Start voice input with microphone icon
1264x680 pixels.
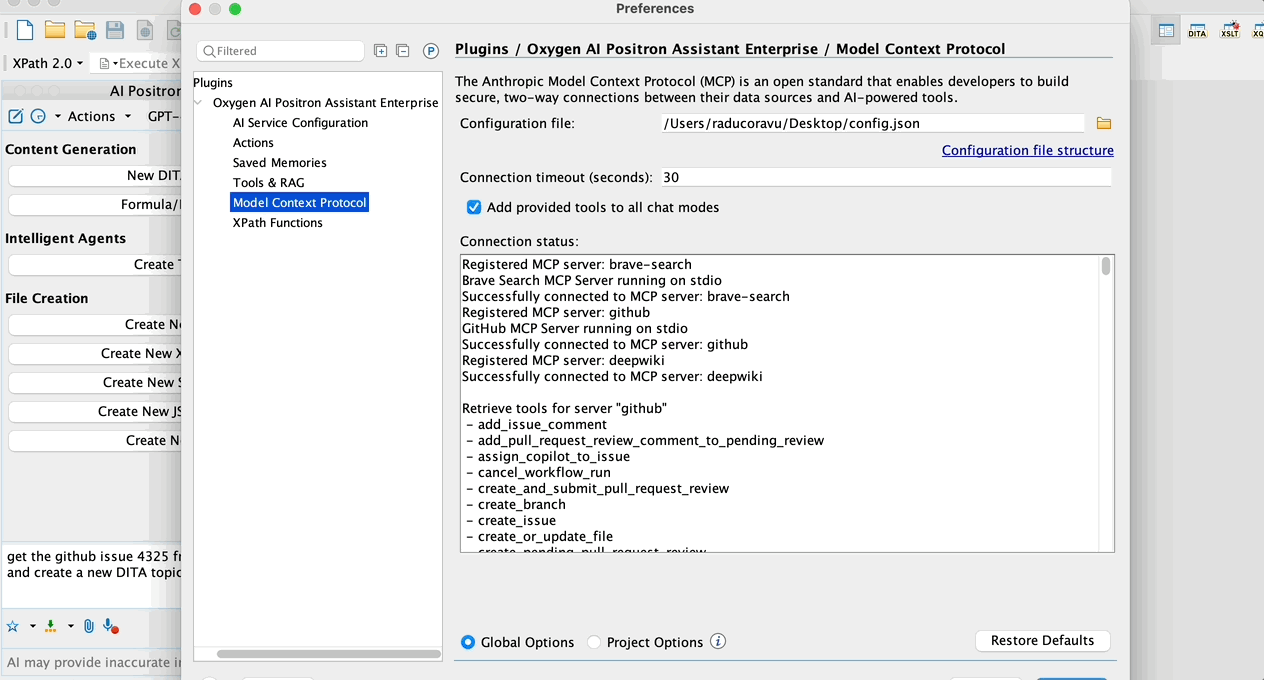tap(110, 626)
